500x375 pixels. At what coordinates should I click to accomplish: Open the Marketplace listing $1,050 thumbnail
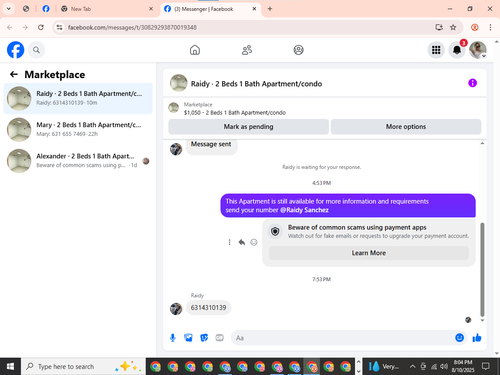[173, 108]
